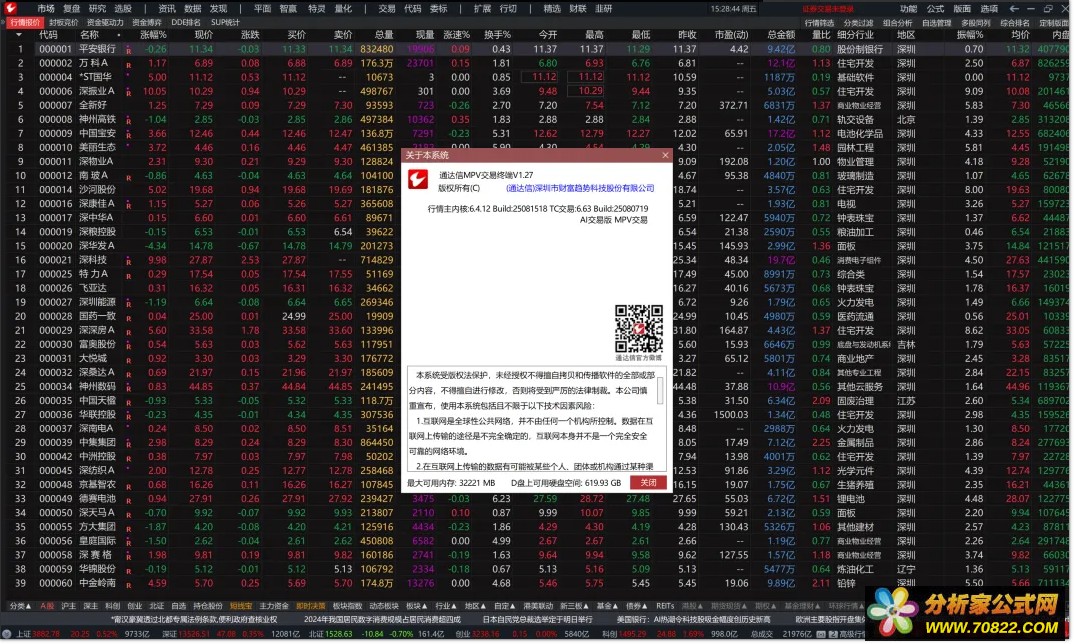Close the 关于本系统 dialog with the X icon
This screenshot has height=644, width=1075.
tap(664, 155)
